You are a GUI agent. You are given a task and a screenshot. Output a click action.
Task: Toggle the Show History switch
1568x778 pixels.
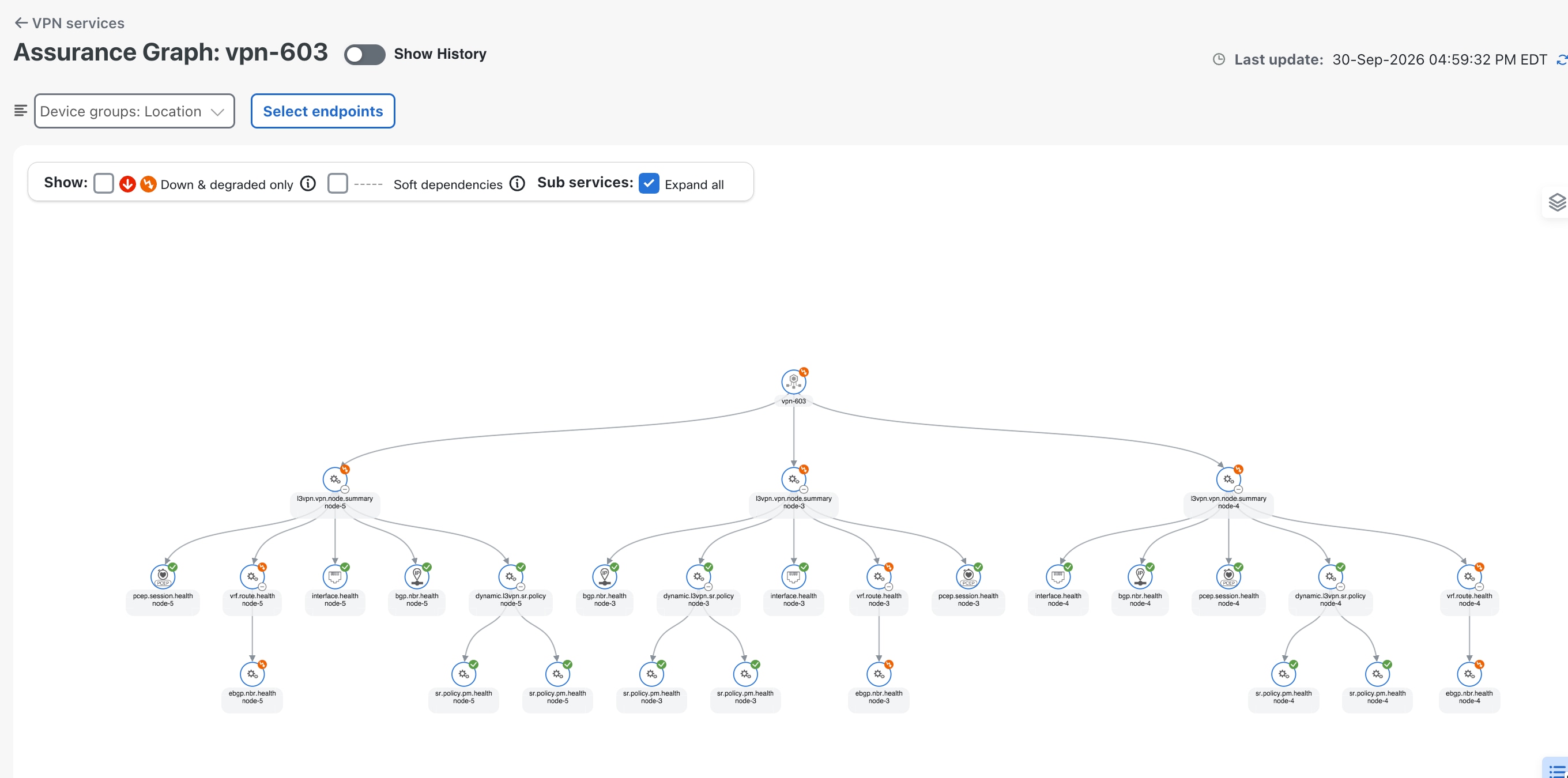coord(364,54)
